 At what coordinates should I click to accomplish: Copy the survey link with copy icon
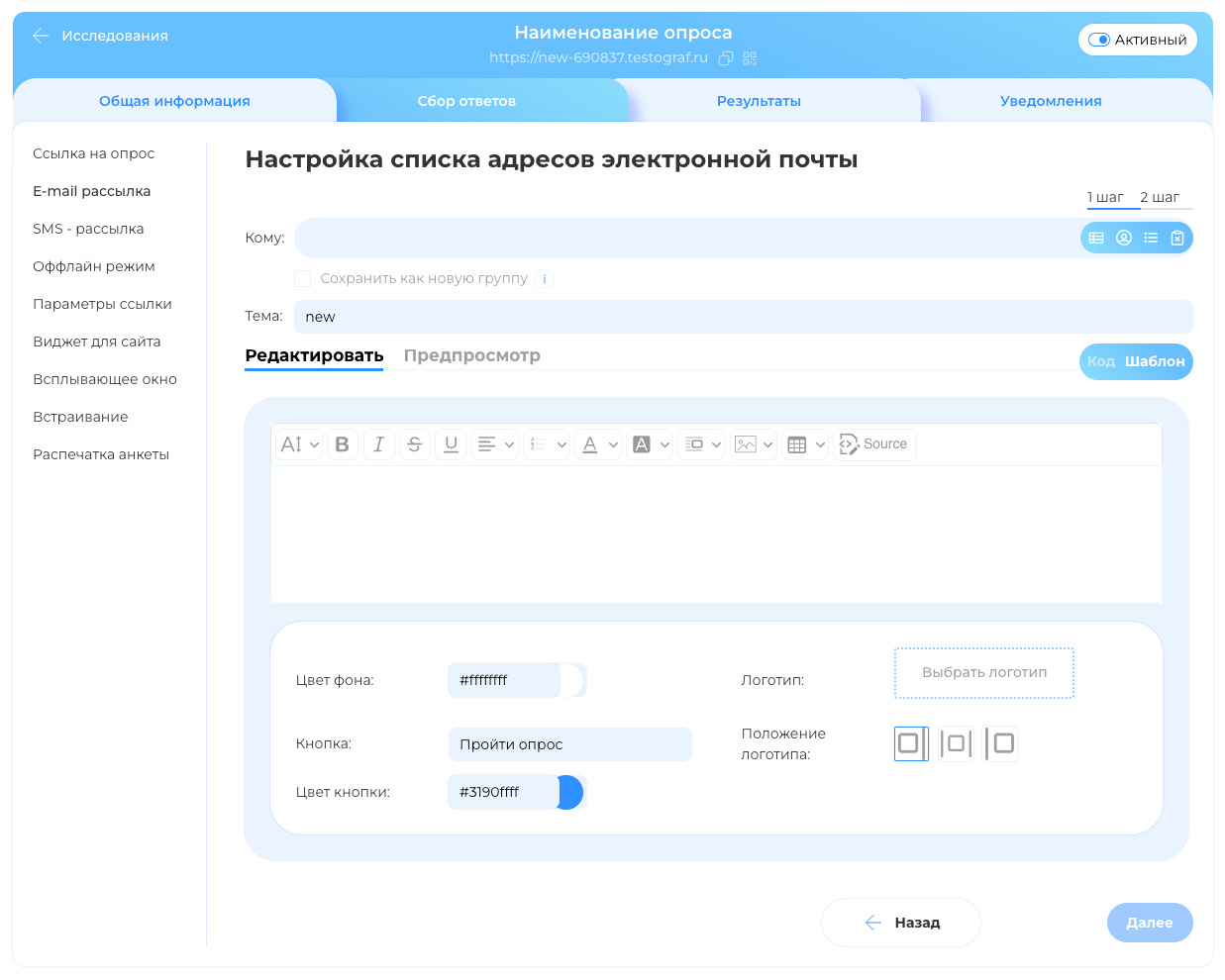tap(726, 58)
